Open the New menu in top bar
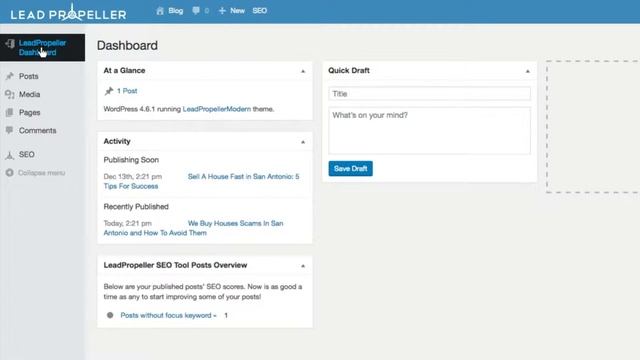The height and width of the screenshot is (360, 640). [237, 11]
